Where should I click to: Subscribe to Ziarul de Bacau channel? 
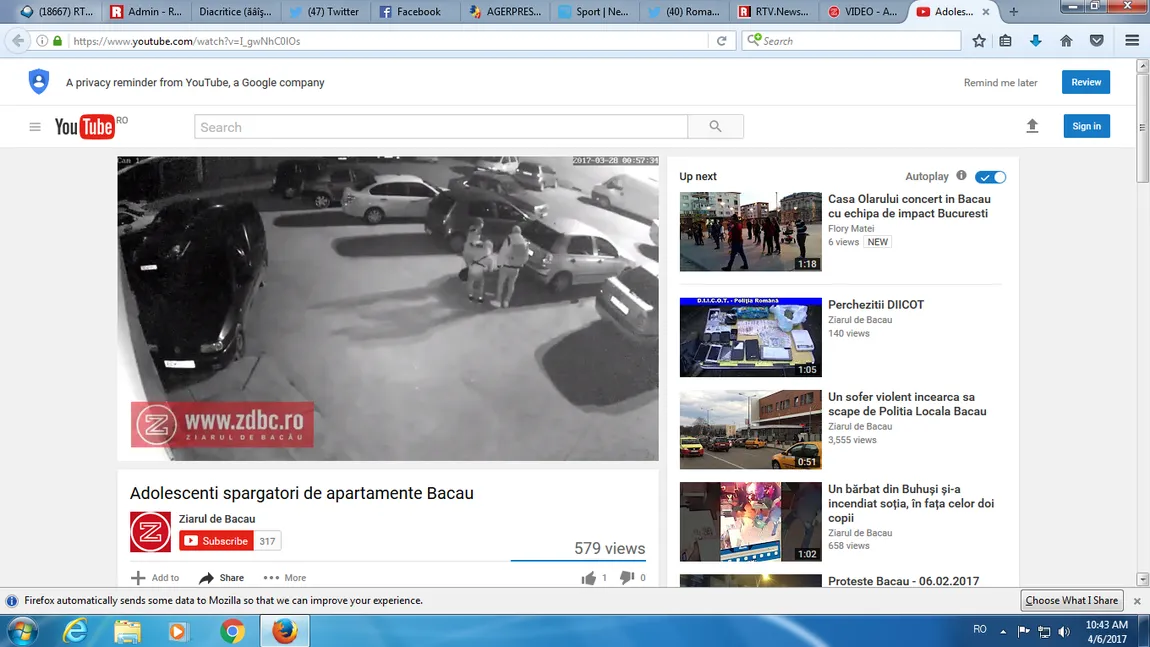point(216,541)
